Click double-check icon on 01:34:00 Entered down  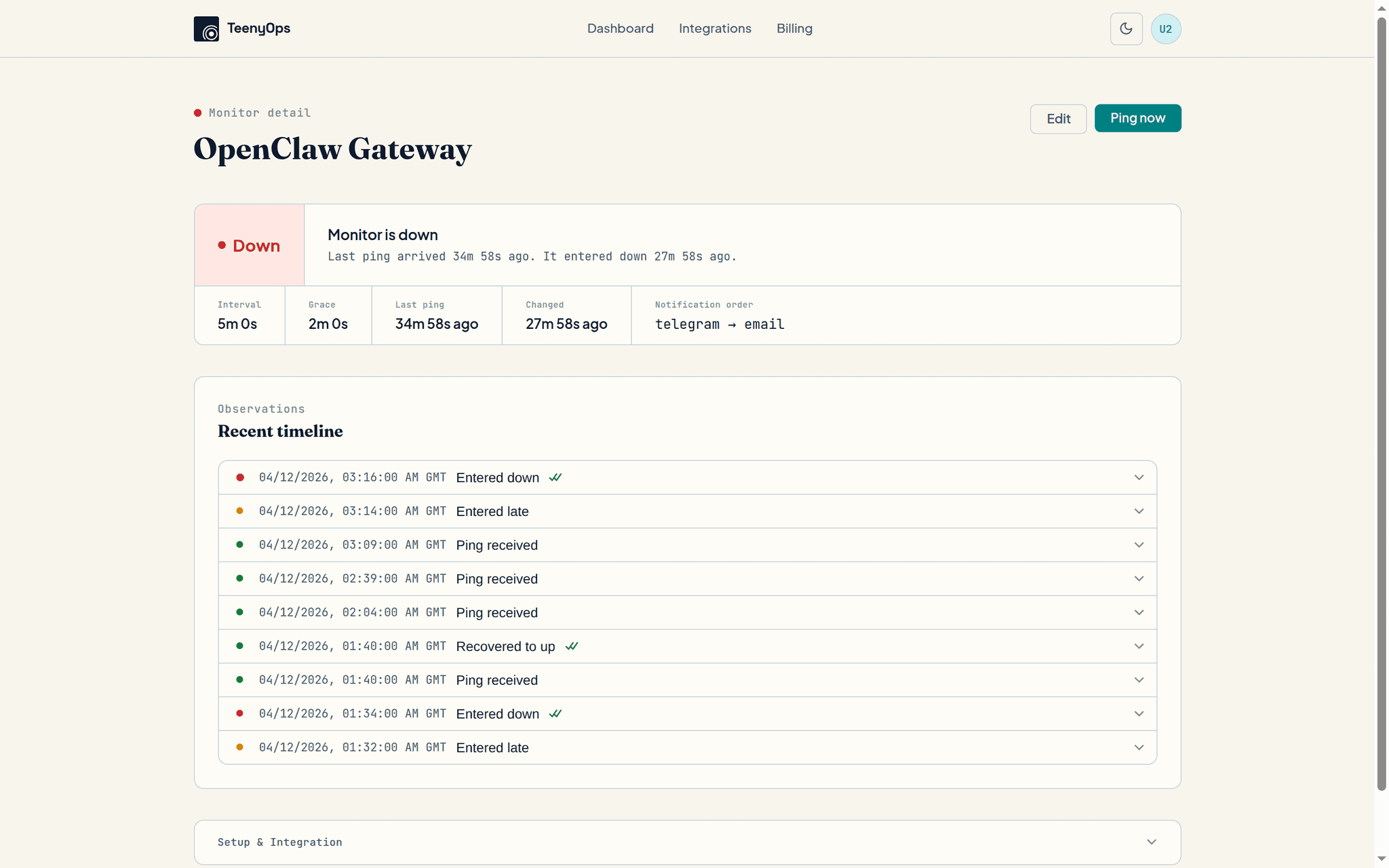pos(555,713)
